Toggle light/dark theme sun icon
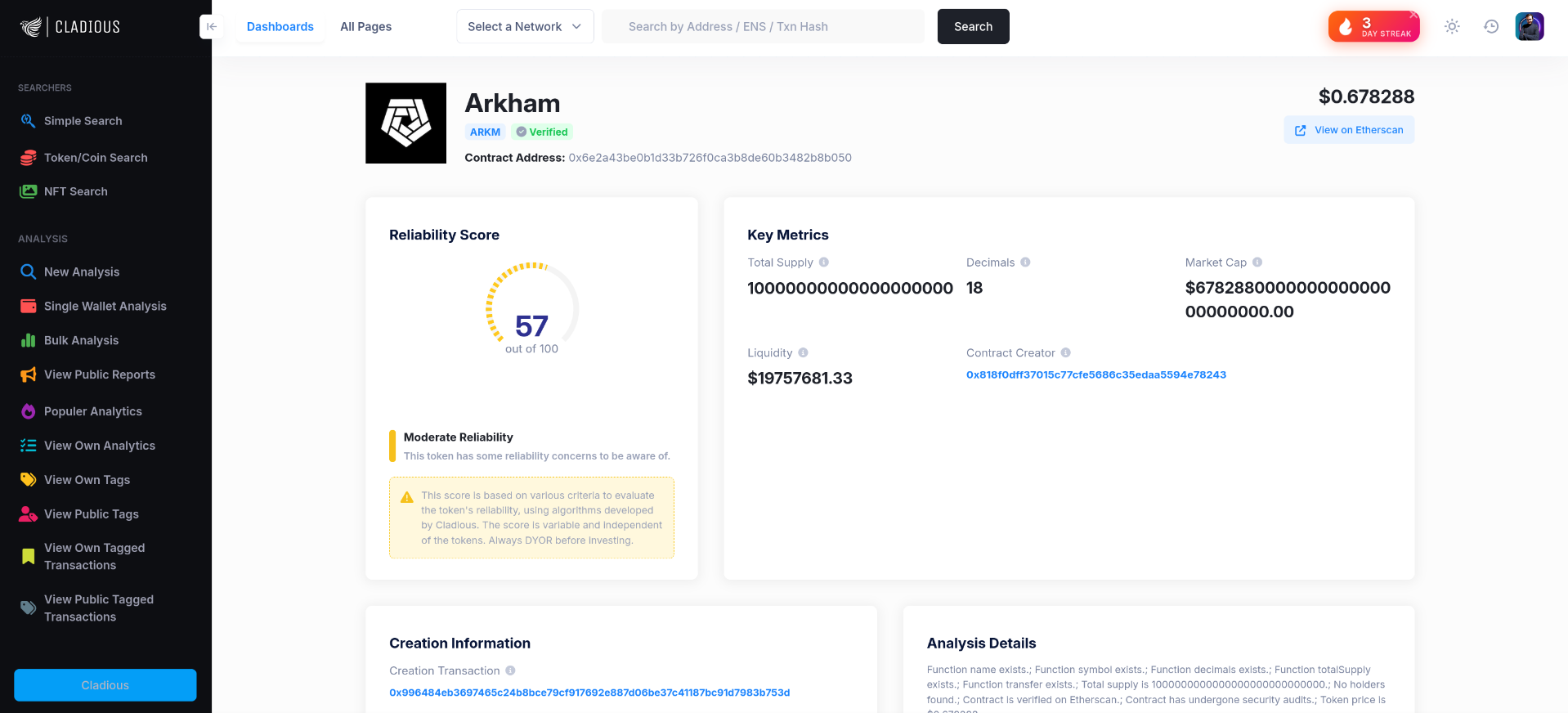 click(1452, 27)
